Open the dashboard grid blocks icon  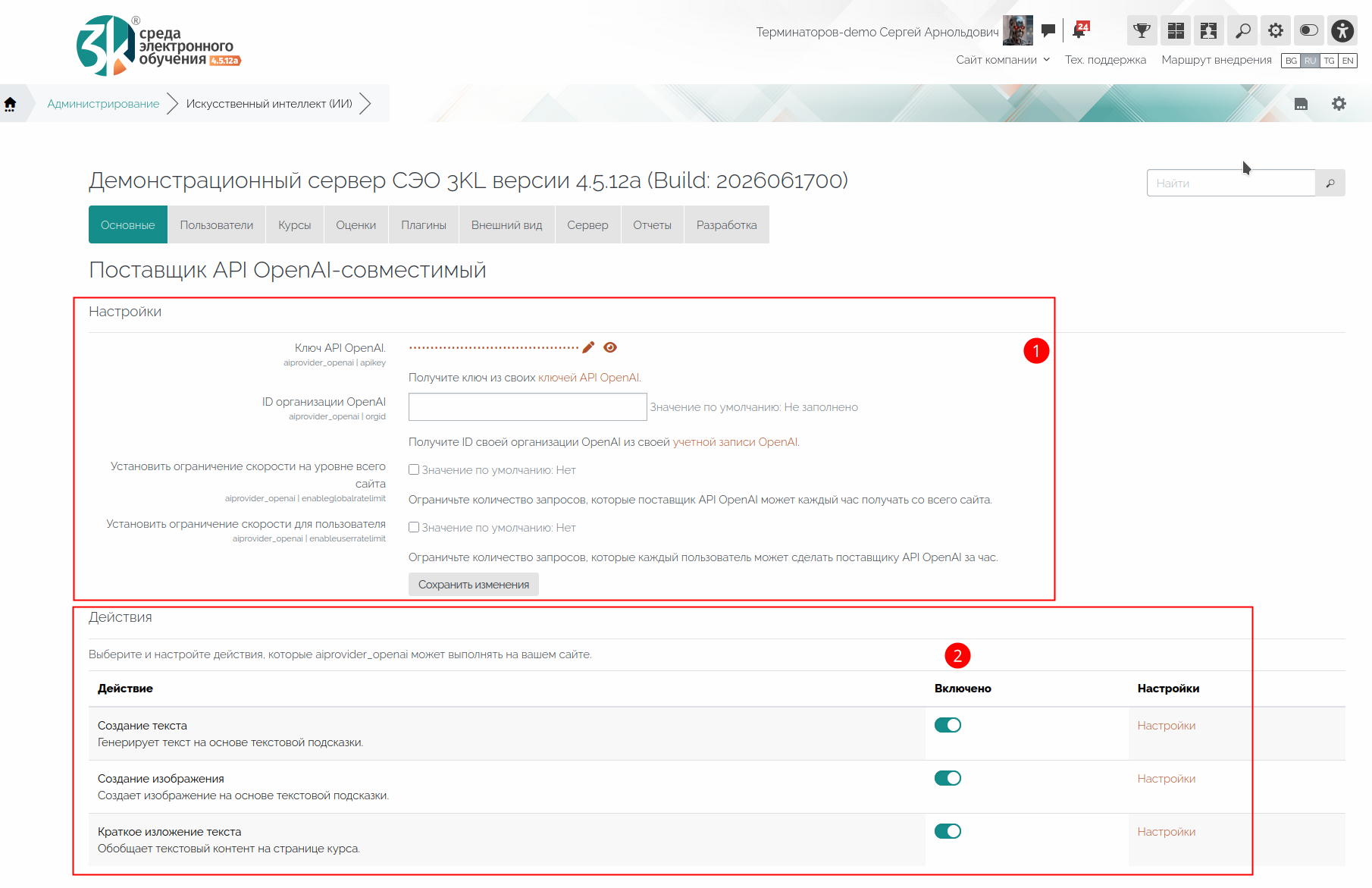(x=1176, y=30)
